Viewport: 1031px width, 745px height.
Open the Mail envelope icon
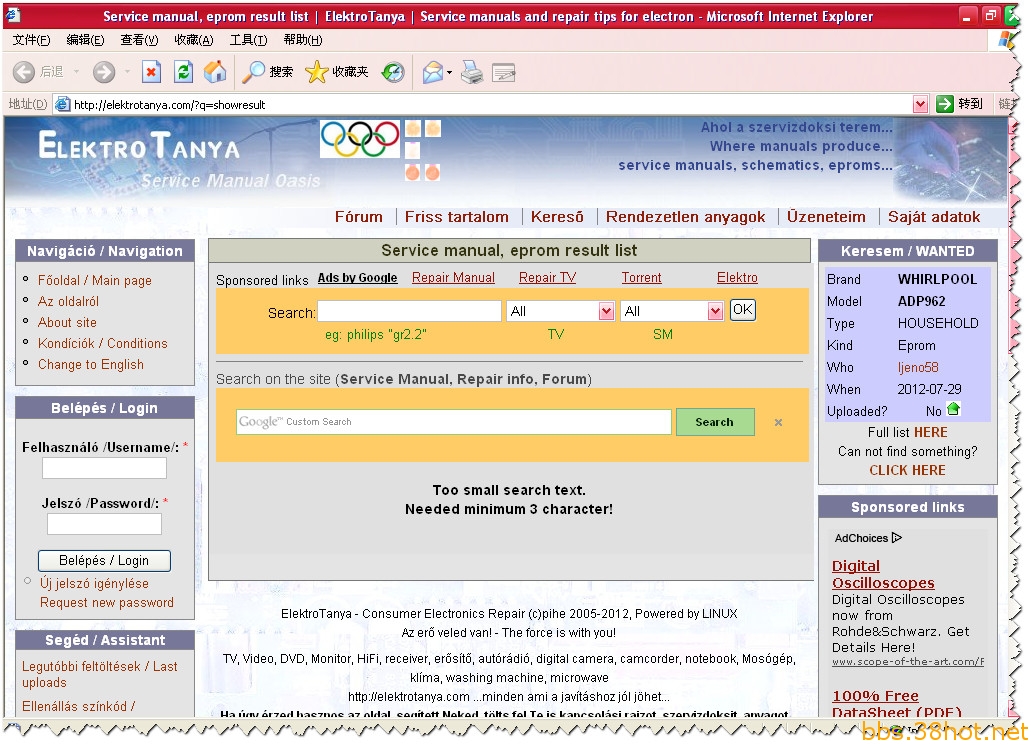(x=433, y=72)
